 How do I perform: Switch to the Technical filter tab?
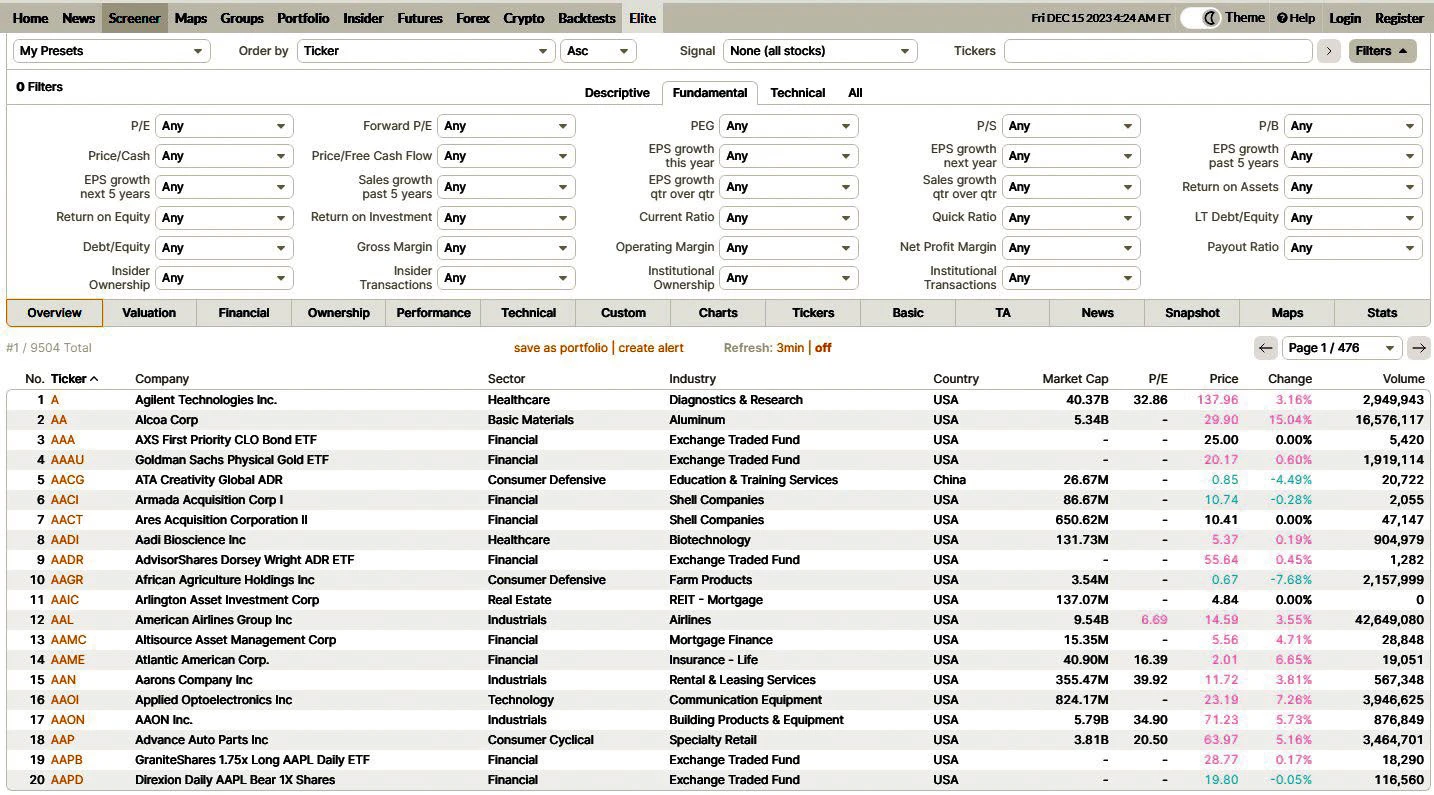[798, 93]
